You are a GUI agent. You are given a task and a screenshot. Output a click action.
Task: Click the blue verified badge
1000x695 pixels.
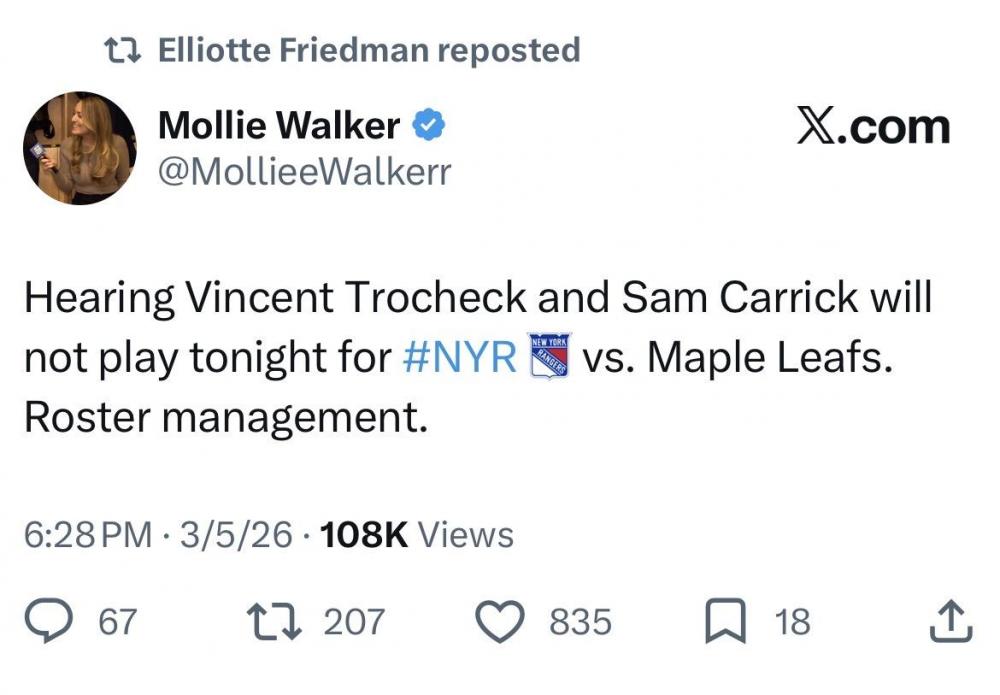pyautogui.click(x=429, y=126)
